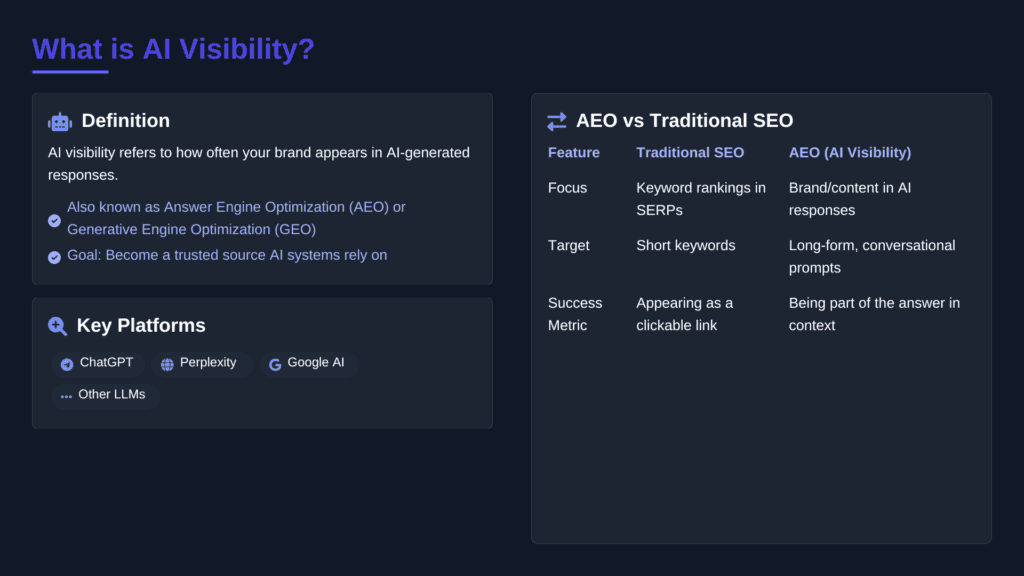The width and height of the screenshot is (1024, 576).
Task: Click the exchange arrows icon by AEO vs Traditional SEO
Action: [556, 120]
